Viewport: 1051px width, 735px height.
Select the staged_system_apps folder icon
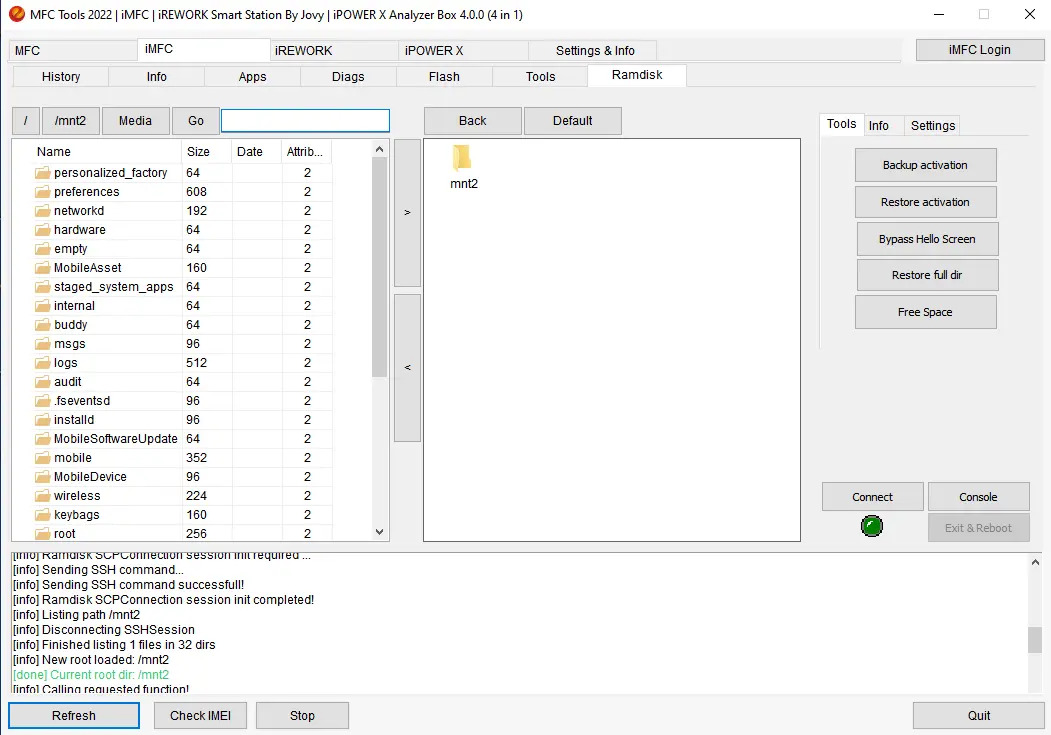click(x=43, y=287)
